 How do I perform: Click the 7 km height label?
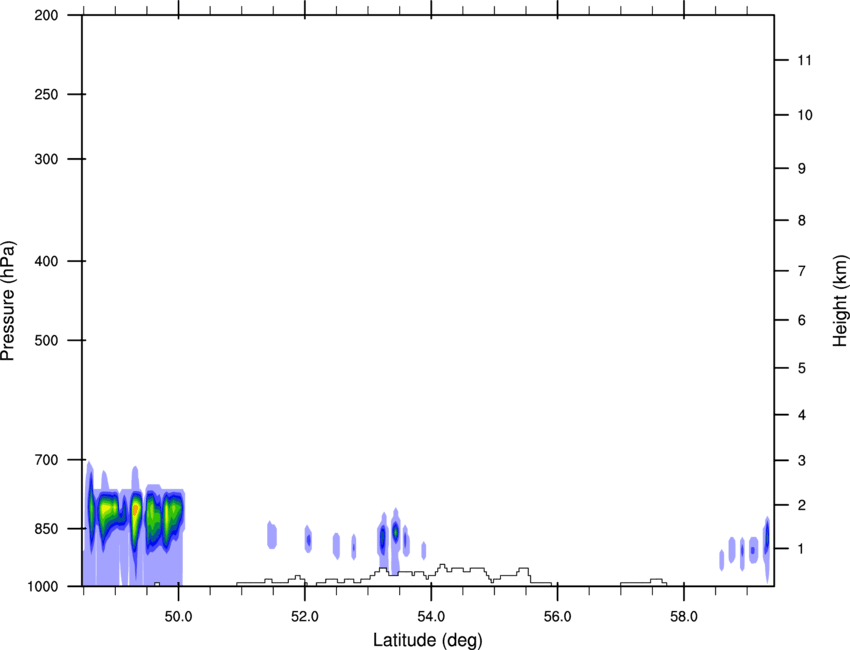802,271
